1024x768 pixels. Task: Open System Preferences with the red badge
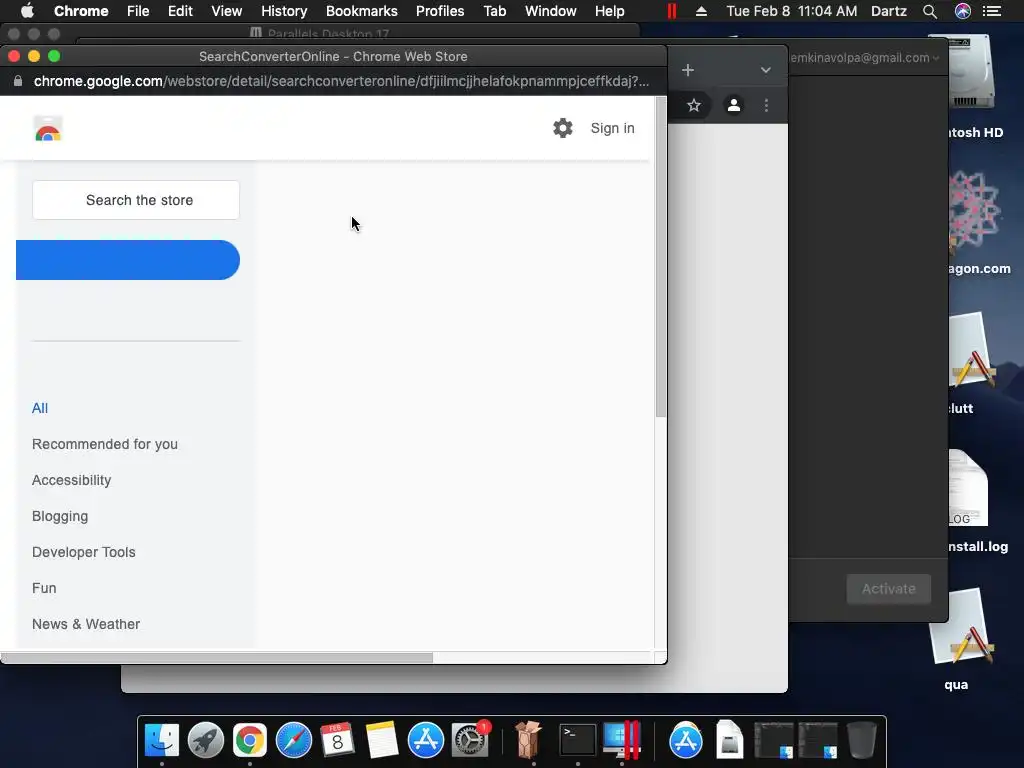(x=470, y=740)
